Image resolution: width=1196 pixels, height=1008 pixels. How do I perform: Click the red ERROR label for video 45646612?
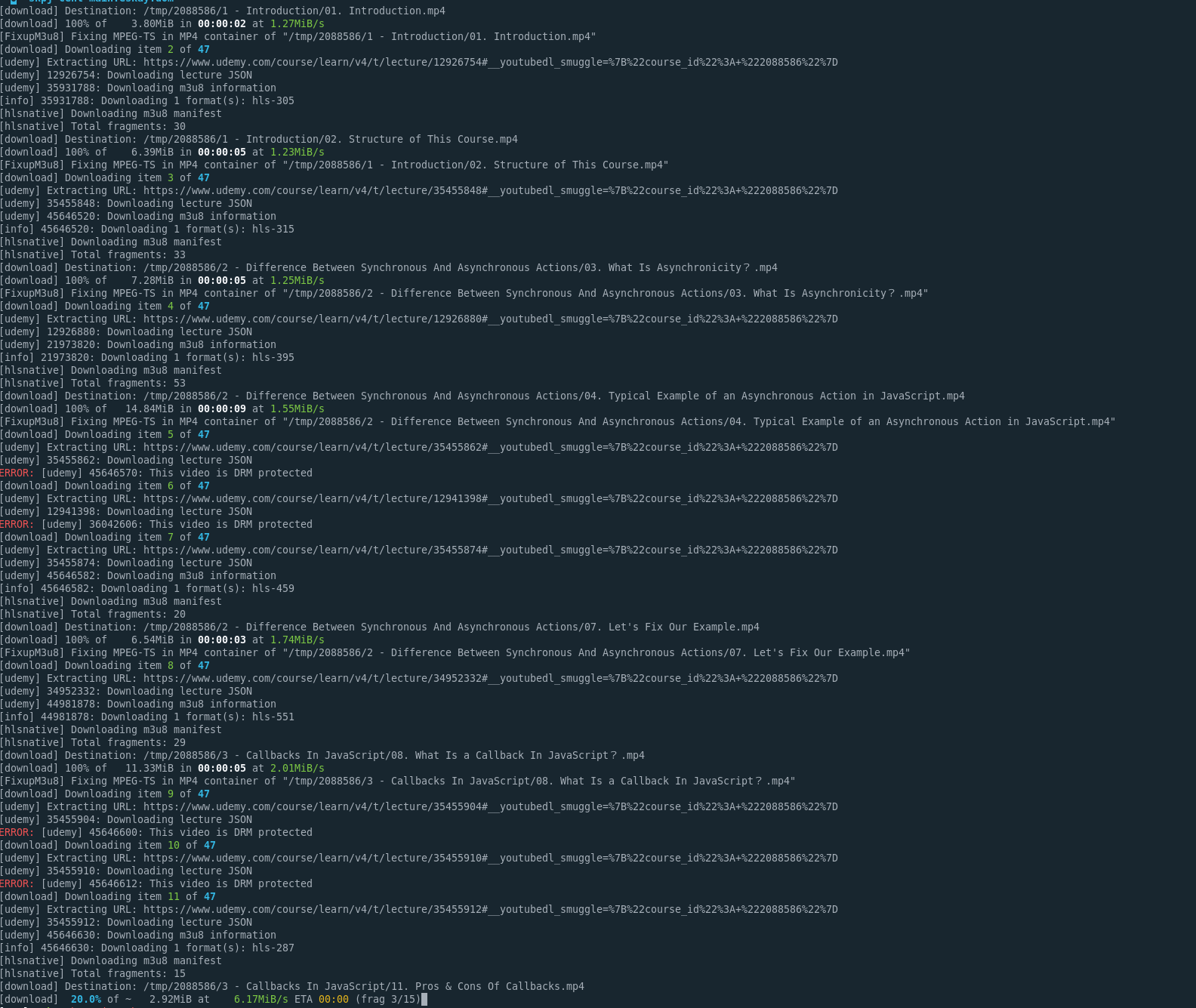pyautogui.click(x=17, y=883)
